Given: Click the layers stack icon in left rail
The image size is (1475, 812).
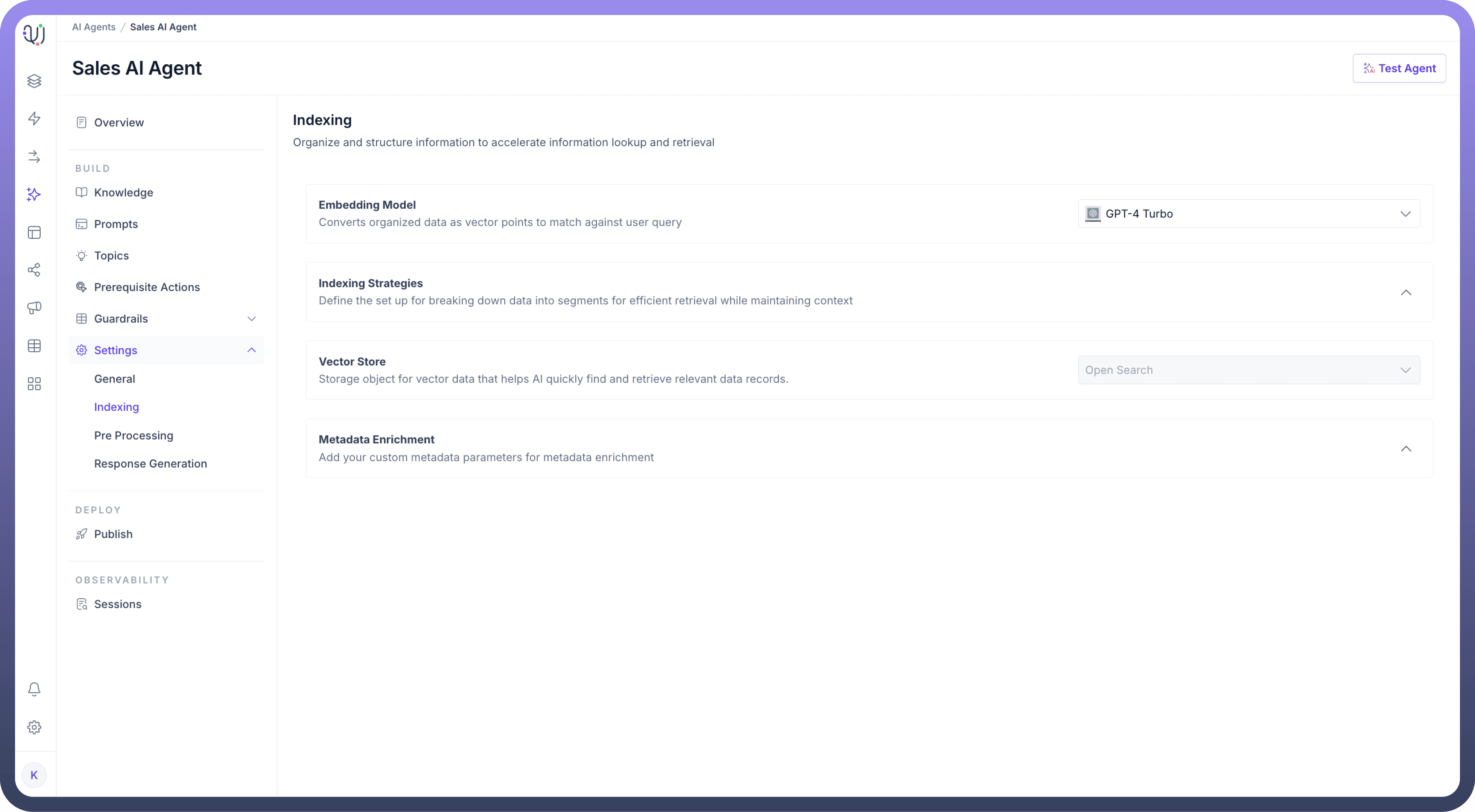Looking at the screenshot, I should pyautogui.click(x=34, y=81).
